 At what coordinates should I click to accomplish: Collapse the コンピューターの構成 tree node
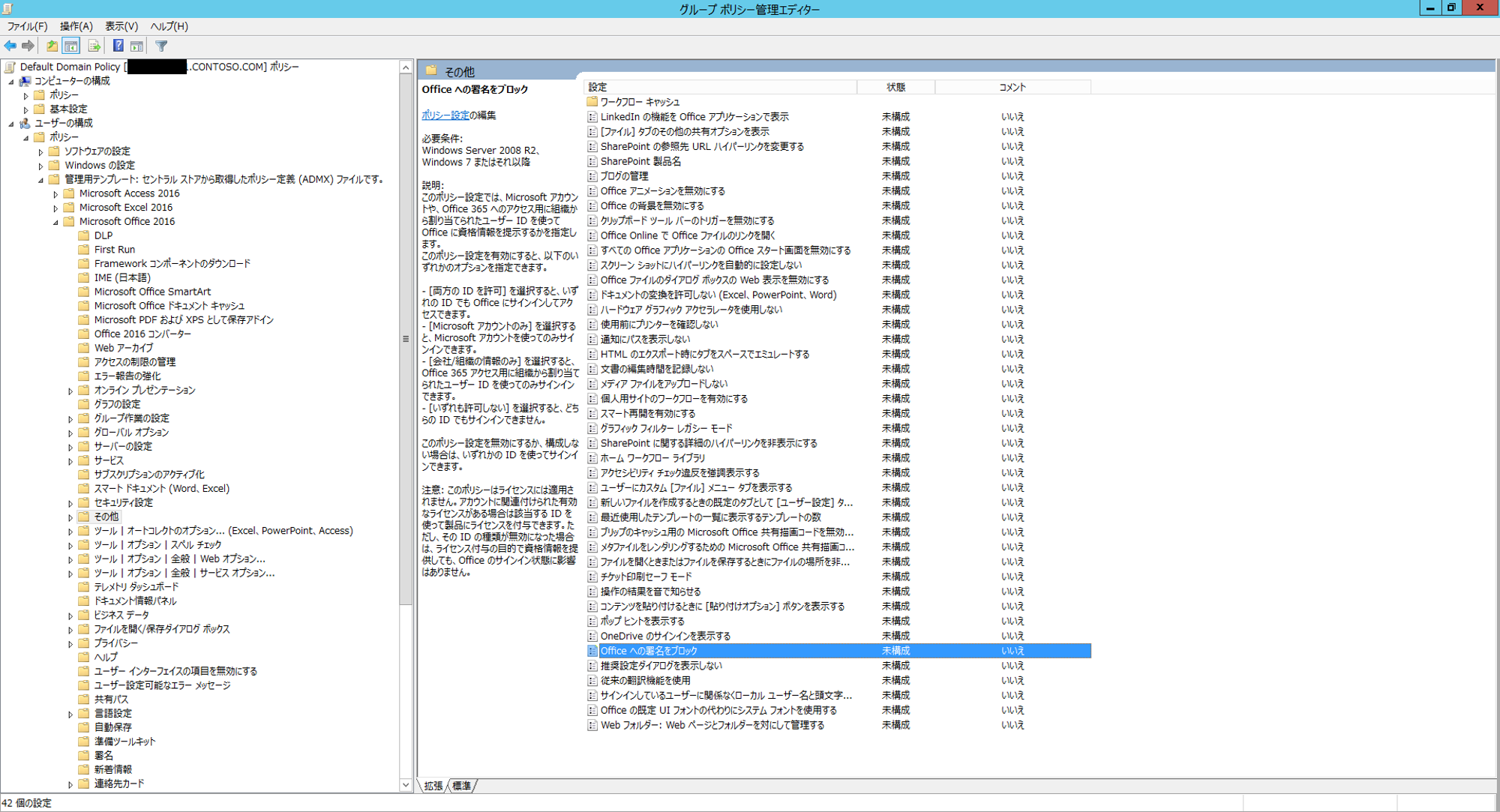(x=11, y=82)
